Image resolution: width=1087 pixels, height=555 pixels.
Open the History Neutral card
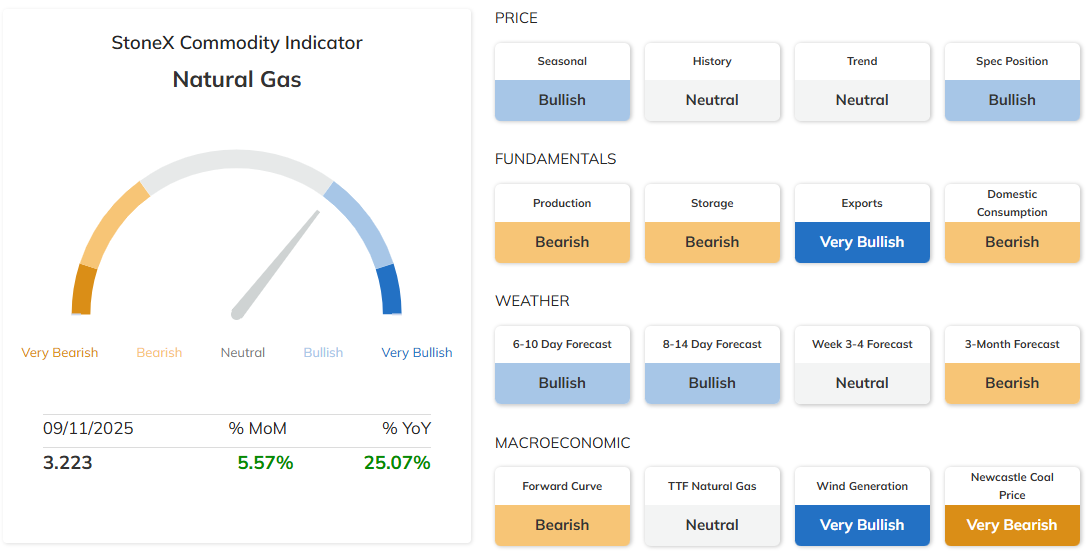coord(712,82)
